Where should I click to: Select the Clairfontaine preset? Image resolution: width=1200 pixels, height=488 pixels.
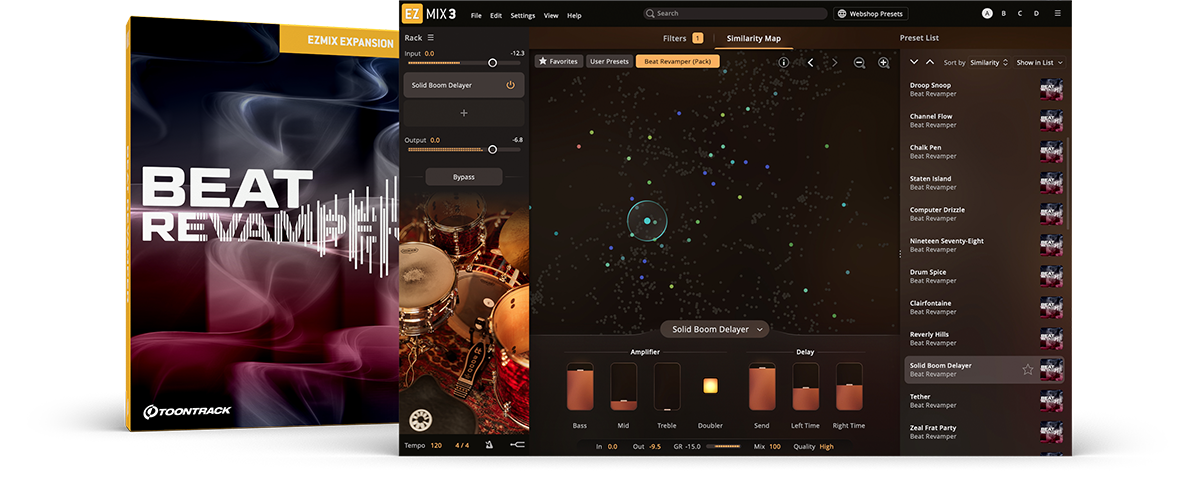(x=984, y=307)
